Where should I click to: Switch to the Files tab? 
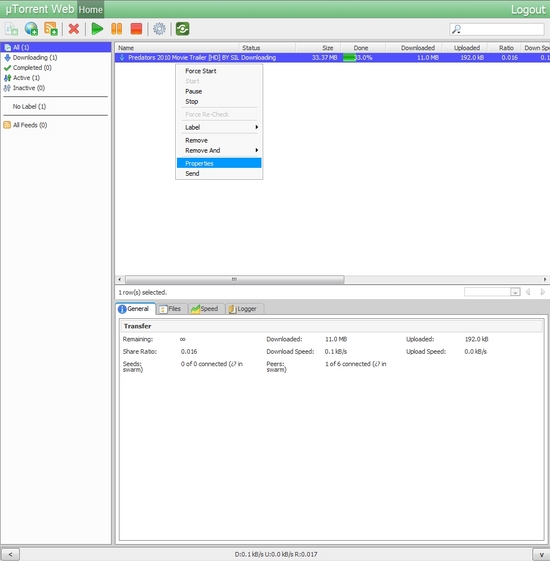tap(172, 309)
